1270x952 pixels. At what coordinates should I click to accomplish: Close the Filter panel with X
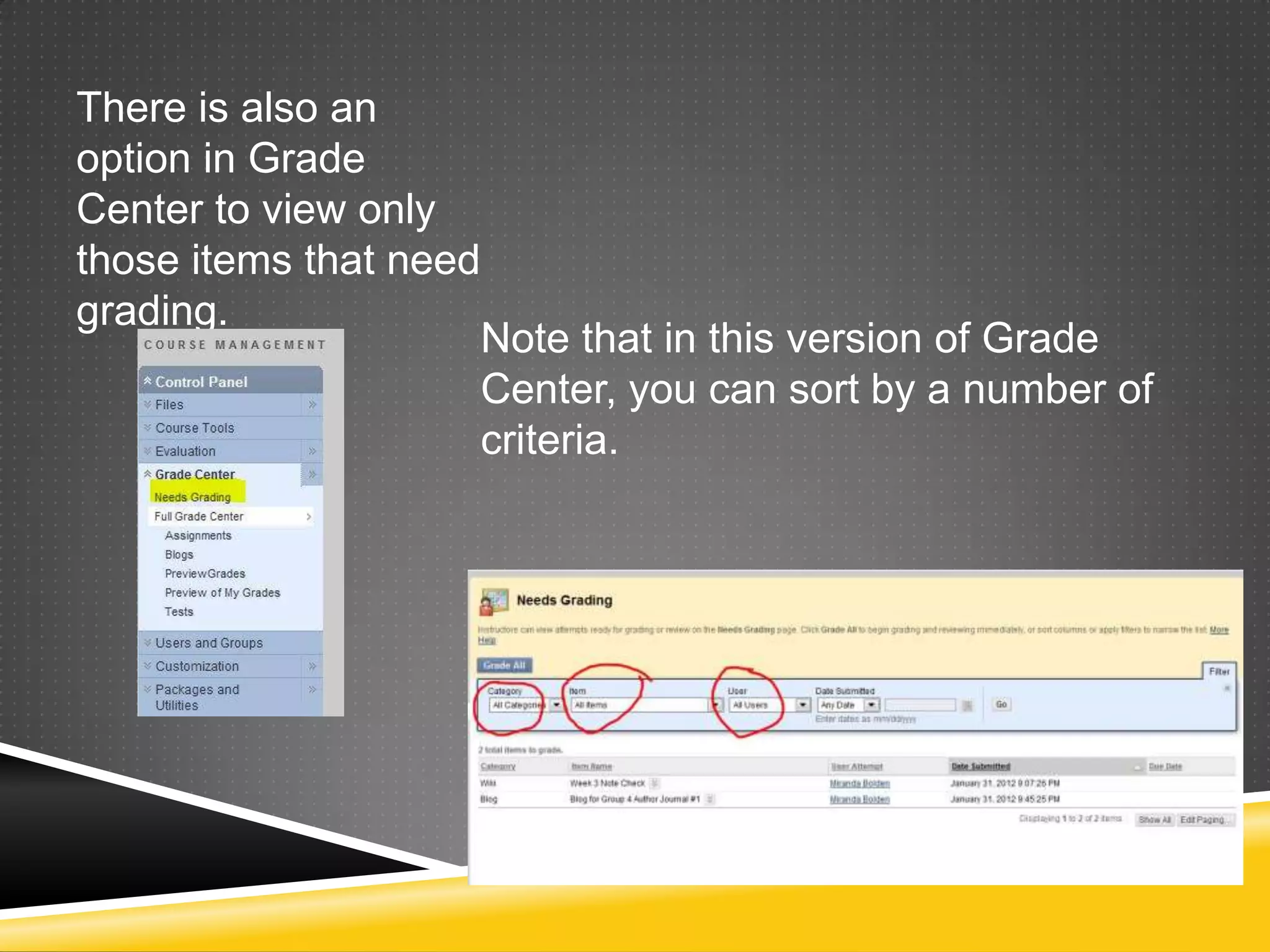point(1227,689)
